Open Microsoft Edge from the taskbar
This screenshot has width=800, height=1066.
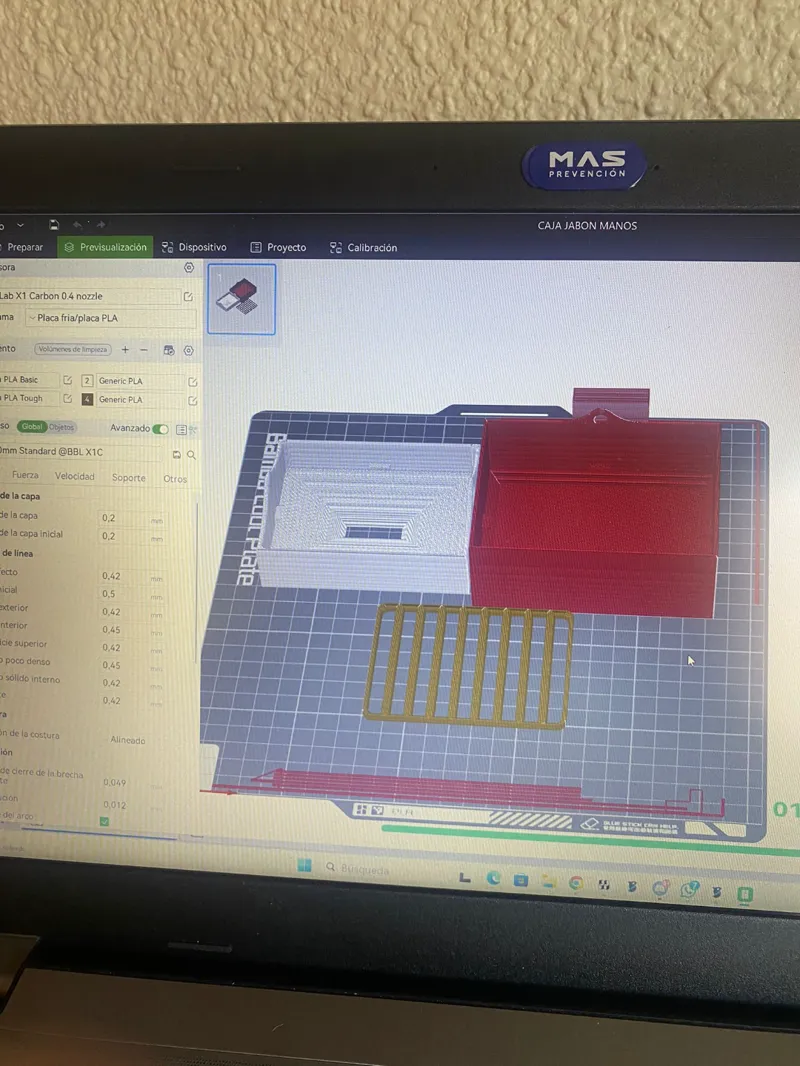click(493, 878)
